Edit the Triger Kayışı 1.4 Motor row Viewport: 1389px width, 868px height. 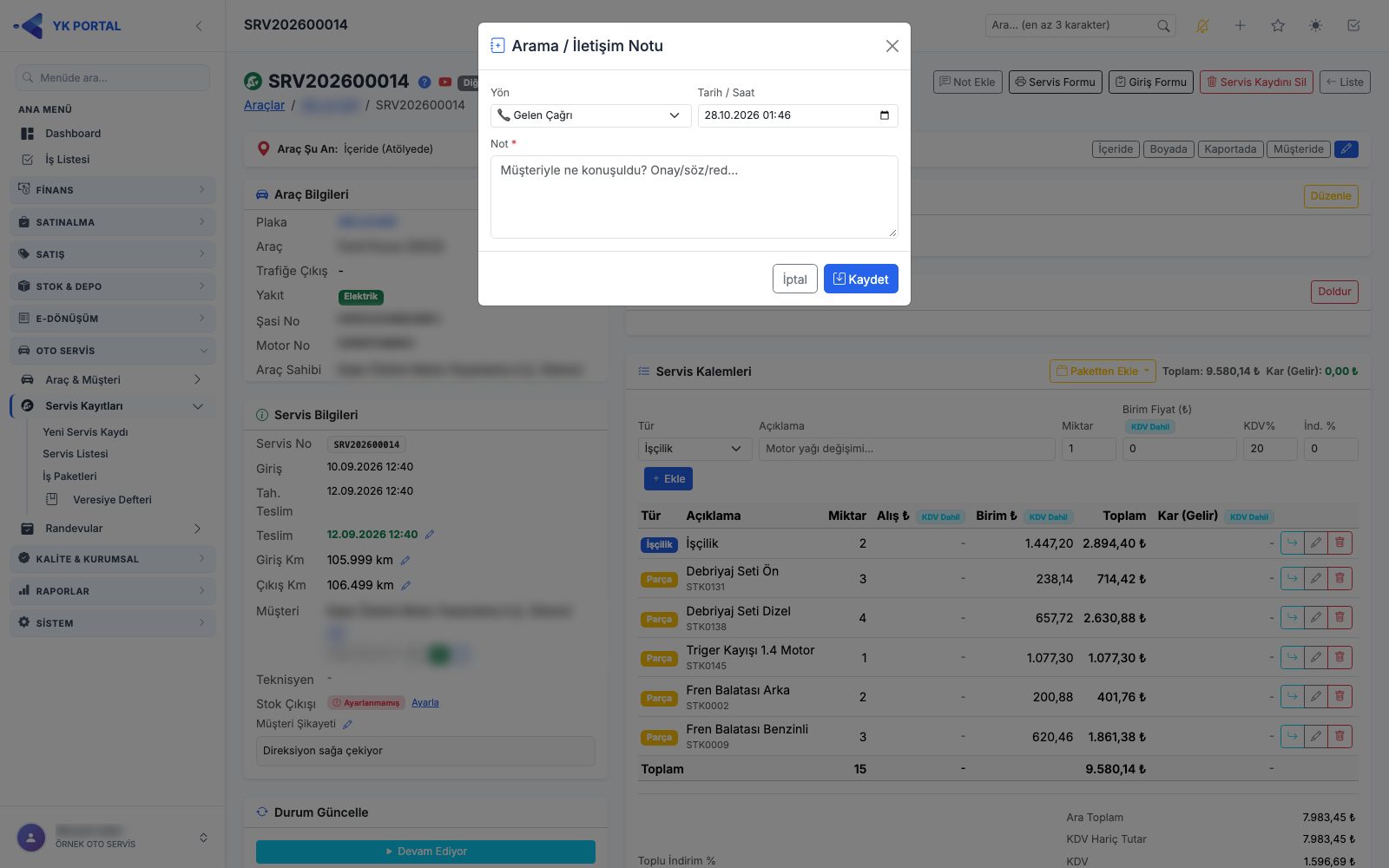point(1316,657)
